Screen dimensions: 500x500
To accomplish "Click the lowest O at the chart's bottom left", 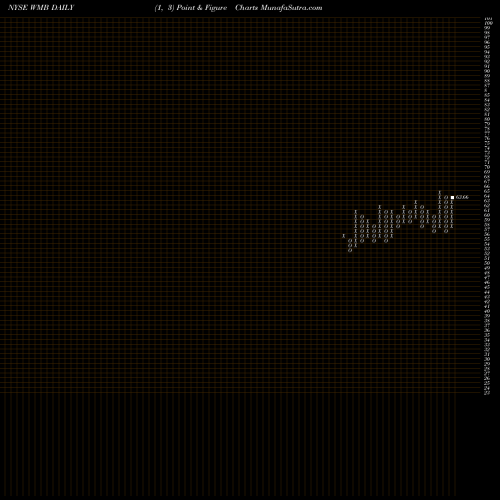I will (350, 250).
